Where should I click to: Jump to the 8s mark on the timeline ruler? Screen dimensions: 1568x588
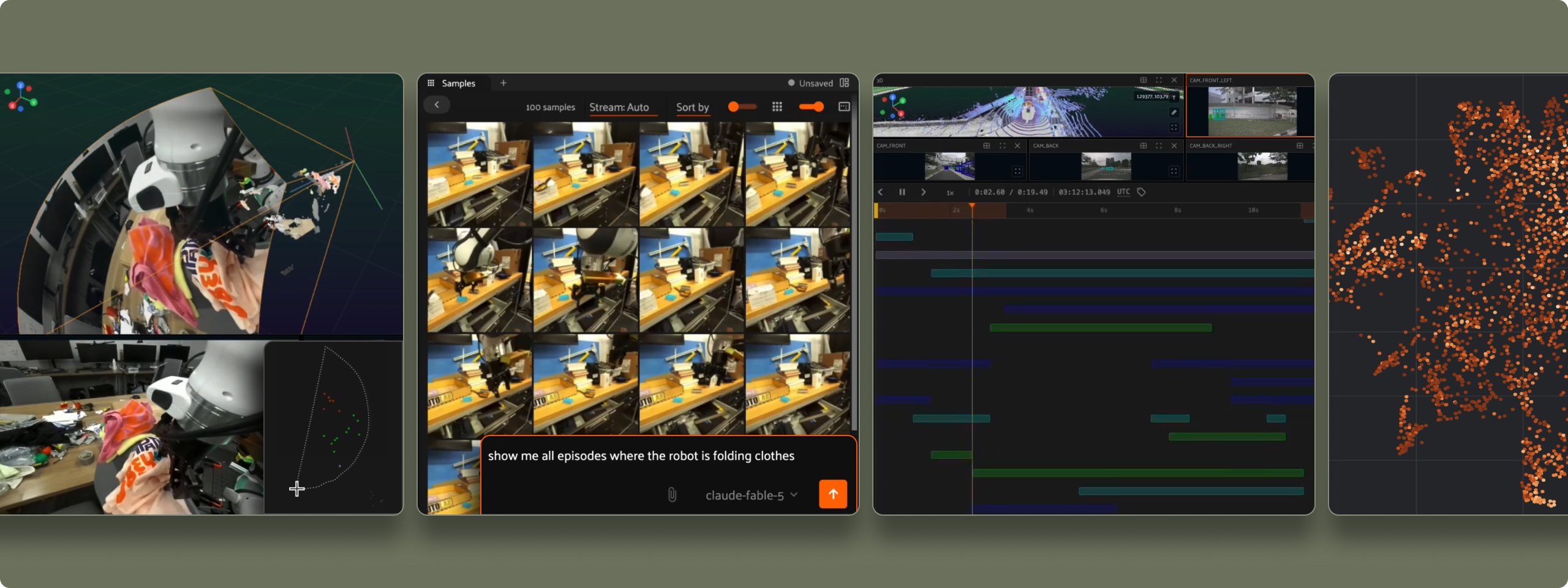click(1177, 211)
